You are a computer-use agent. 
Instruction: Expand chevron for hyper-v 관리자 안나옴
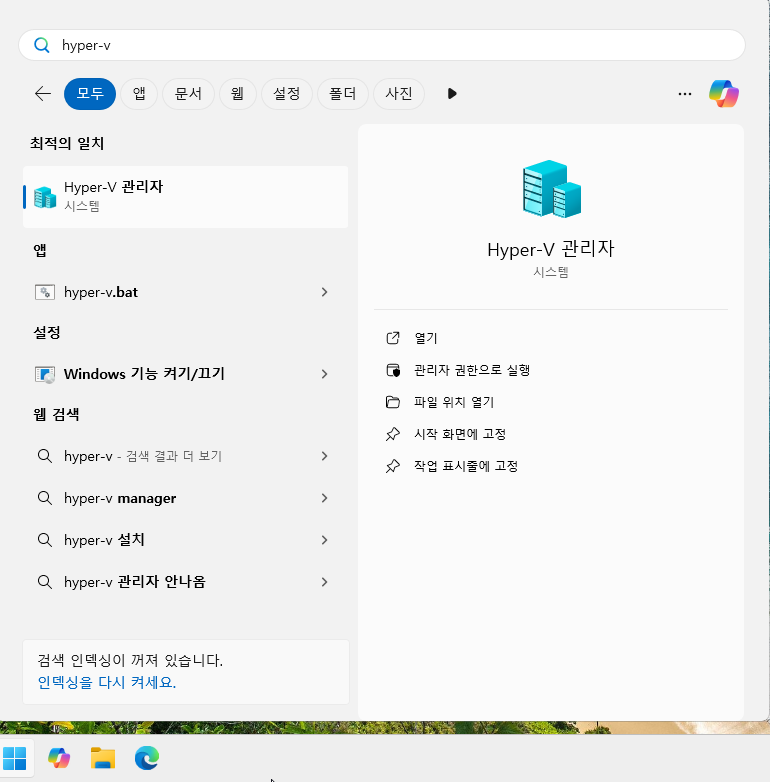click(325, 582)
